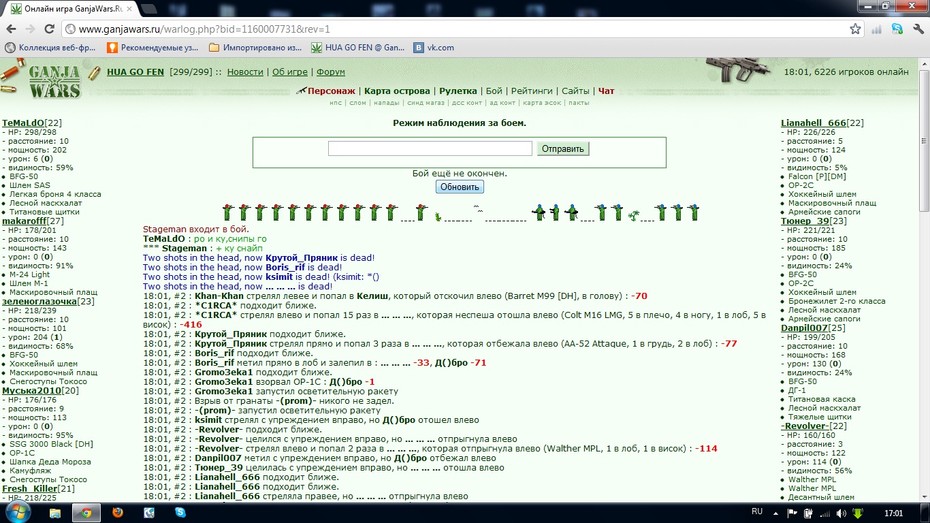
Task: Click Action Center flag tray icon
Action: pos(792,514)
